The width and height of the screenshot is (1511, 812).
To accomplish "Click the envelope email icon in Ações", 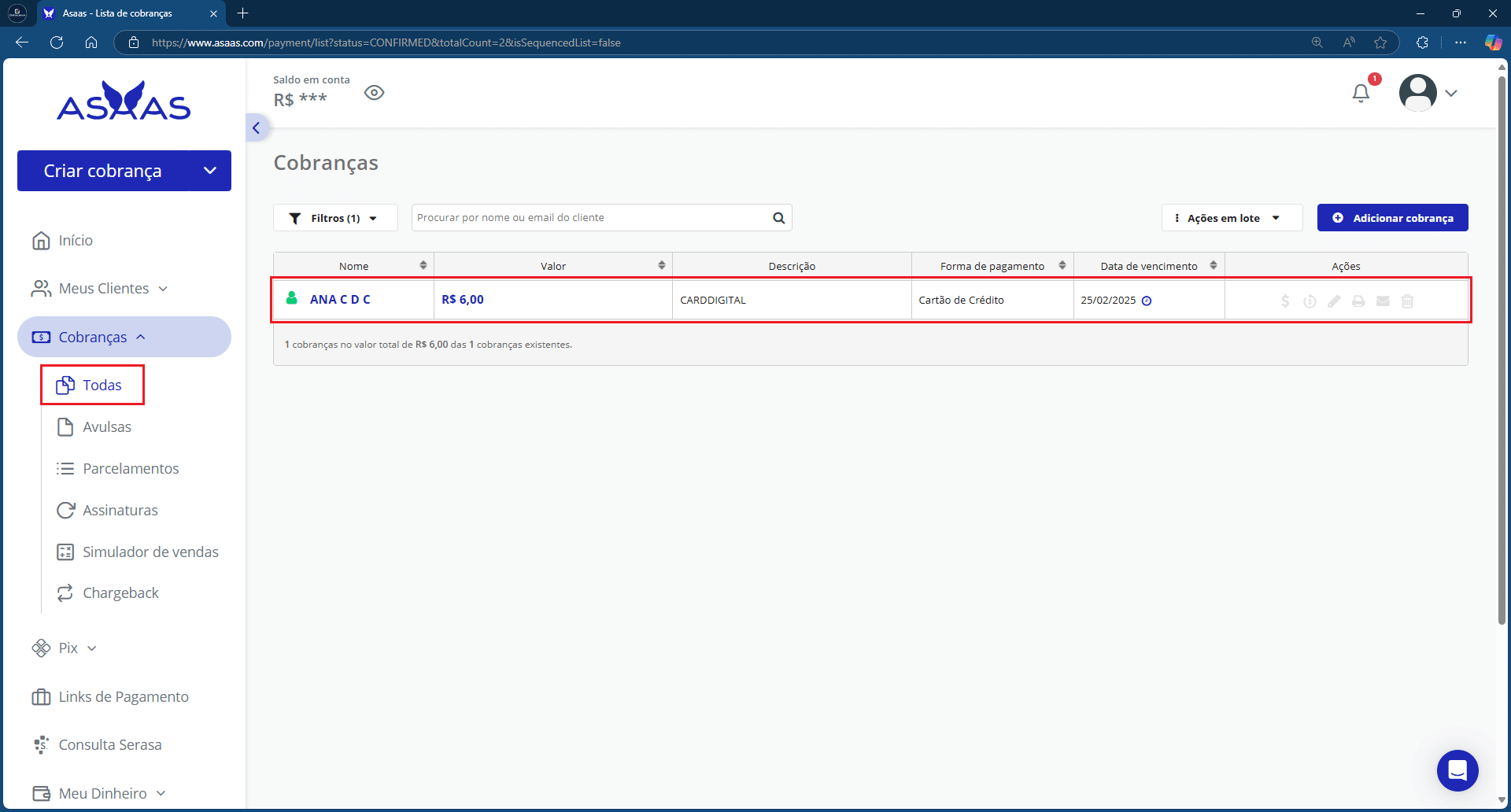I will (1383, 301).
